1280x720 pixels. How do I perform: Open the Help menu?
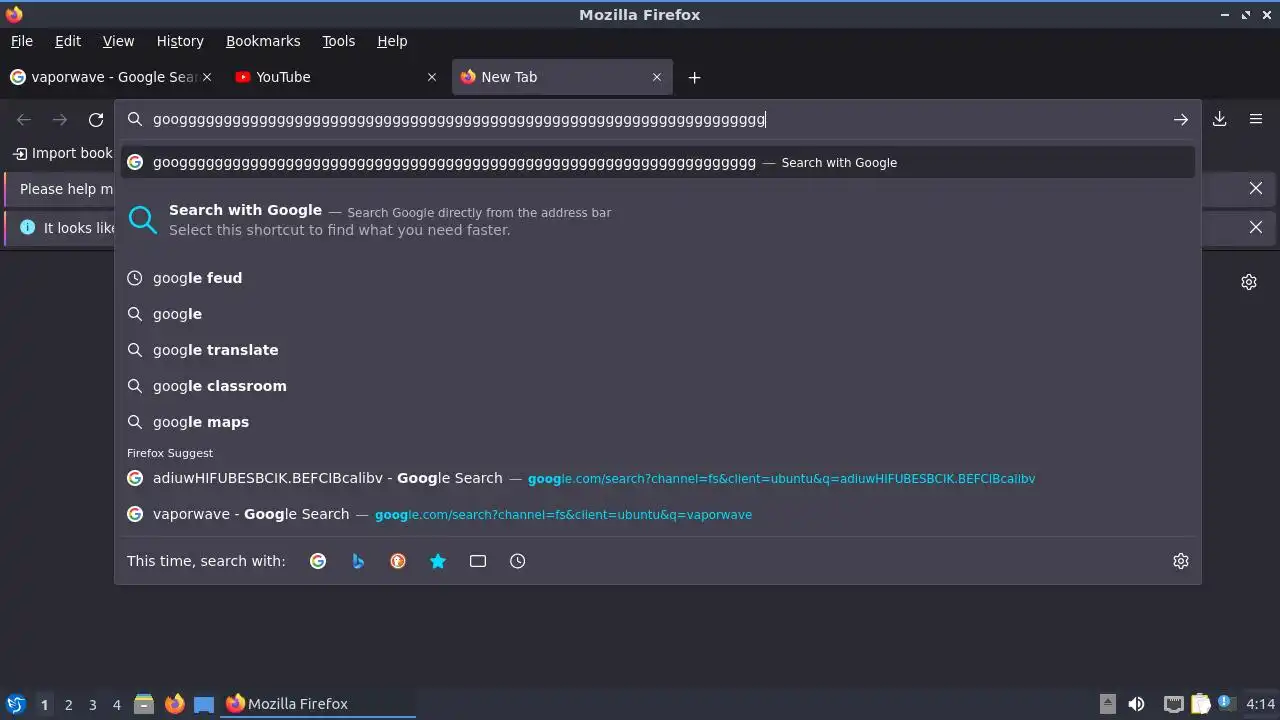[x=392, y=41]
